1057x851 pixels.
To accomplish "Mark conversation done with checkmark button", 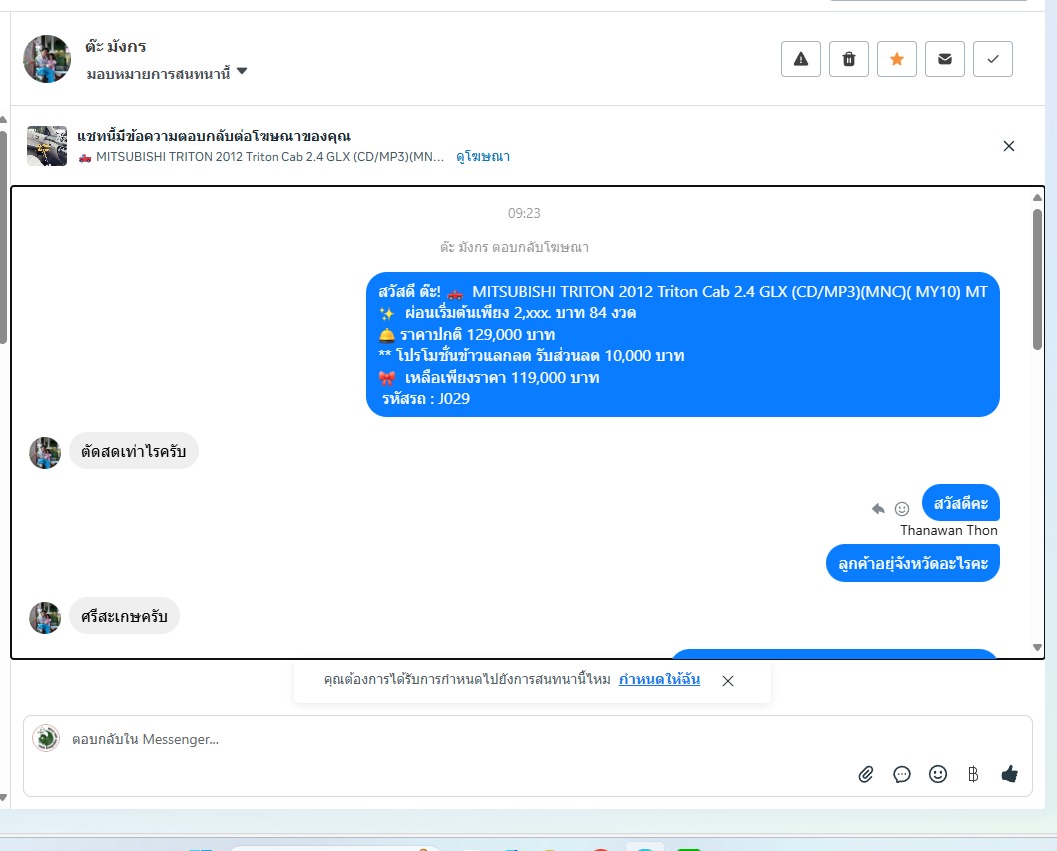I will 992,59.
